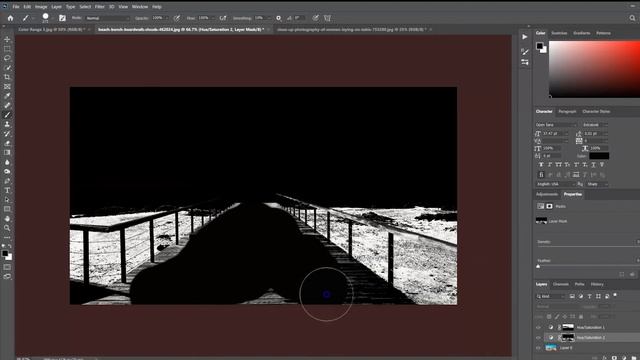Switch to Color Range 3.jpg document tab

(x=51, y=29)
